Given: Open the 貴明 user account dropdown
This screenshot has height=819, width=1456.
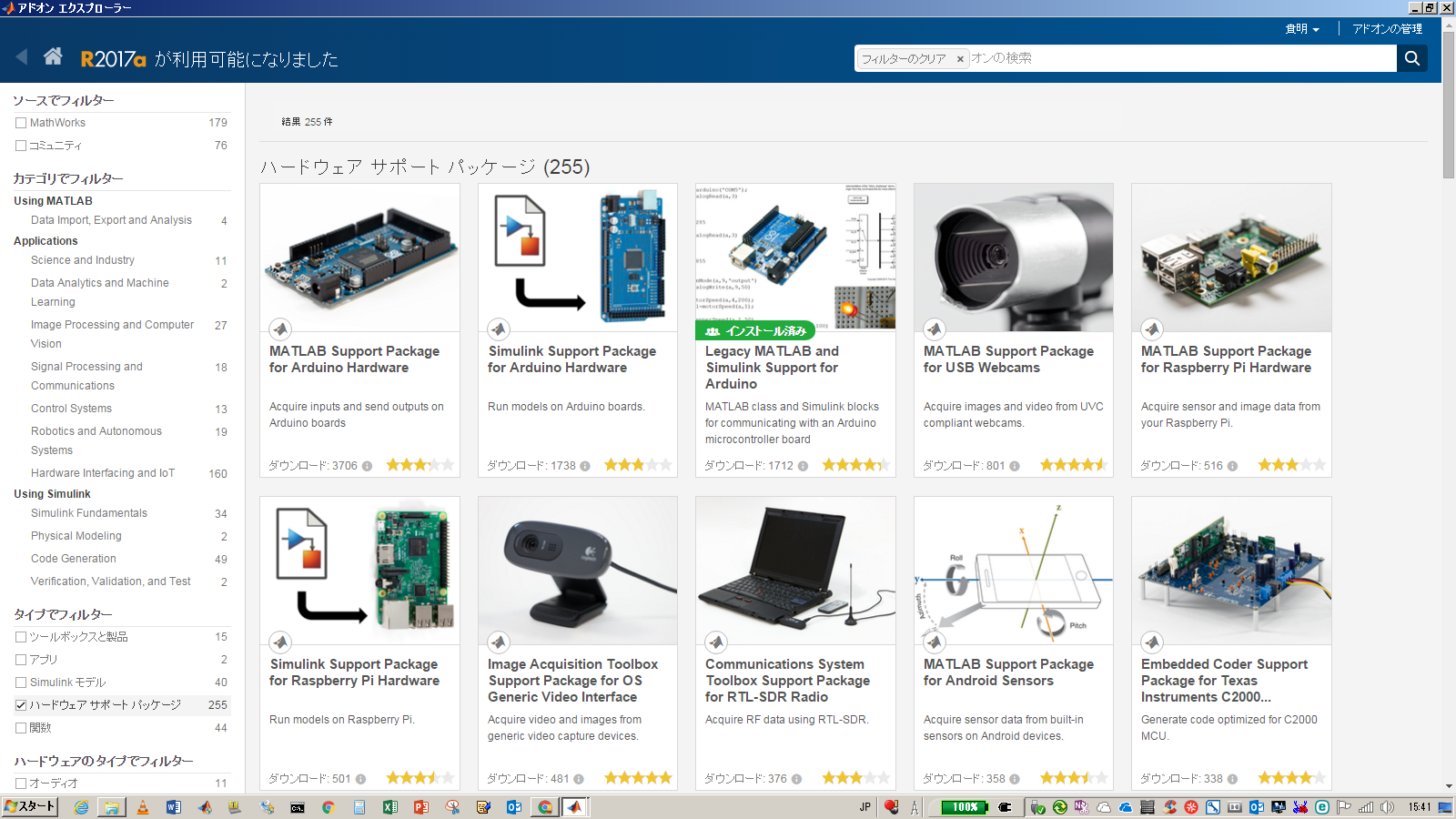Looking at the screenshot, I should click(x=1301, y=29).
